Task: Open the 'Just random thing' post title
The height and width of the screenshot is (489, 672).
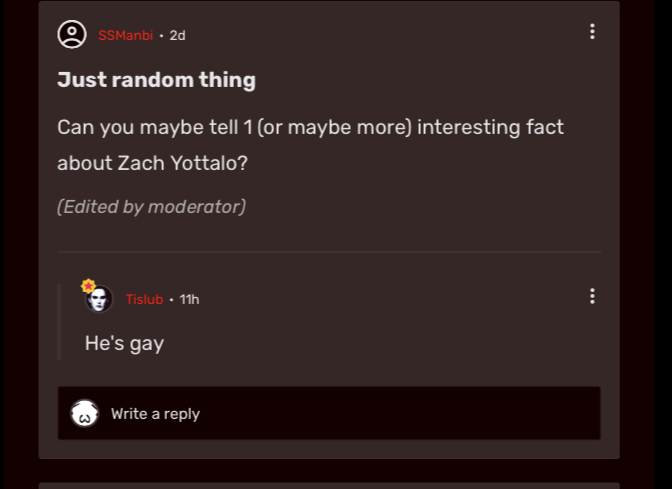Action: point(156,80)
